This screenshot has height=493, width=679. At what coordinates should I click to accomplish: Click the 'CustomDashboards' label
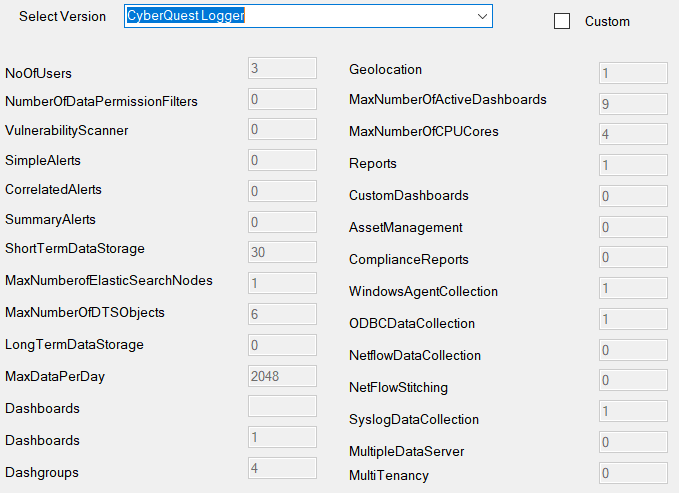coord(409,195)
